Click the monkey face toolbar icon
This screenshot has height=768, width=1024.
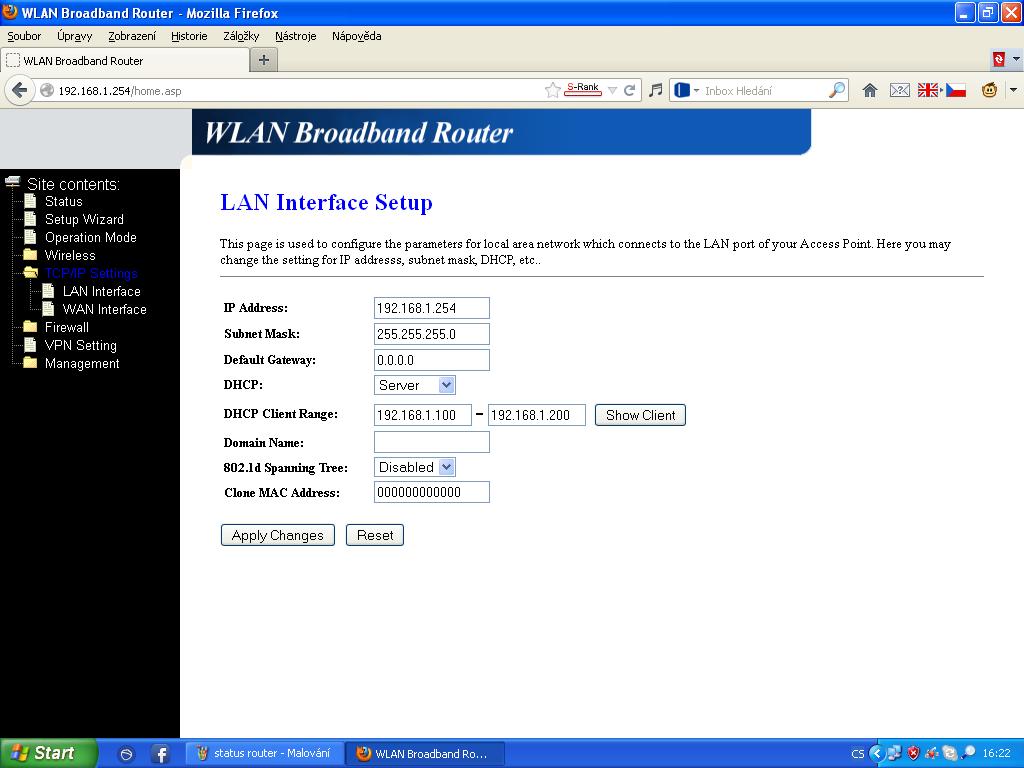tap(989, 90)
